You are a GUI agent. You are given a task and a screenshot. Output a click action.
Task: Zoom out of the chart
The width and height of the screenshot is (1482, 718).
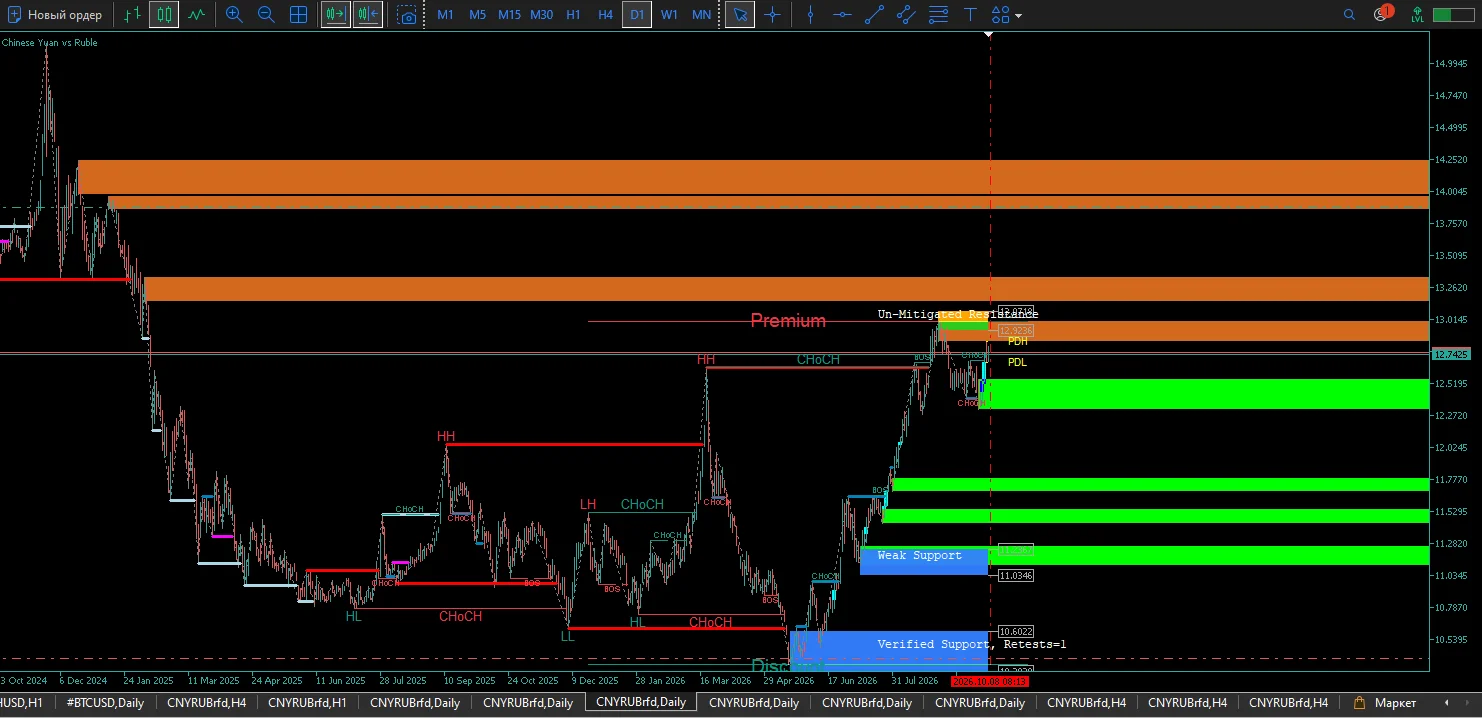tap(266, 15)
